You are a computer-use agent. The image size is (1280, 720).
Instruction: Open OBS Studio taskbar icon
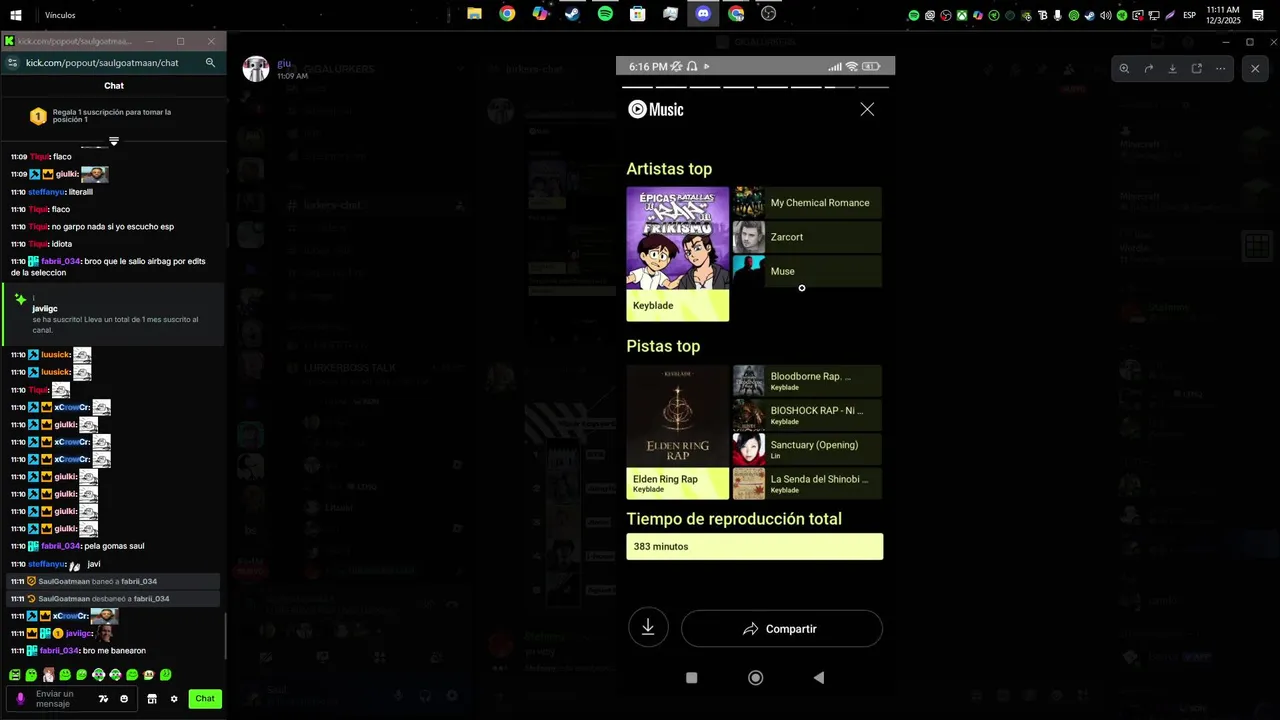coord(768,14)
